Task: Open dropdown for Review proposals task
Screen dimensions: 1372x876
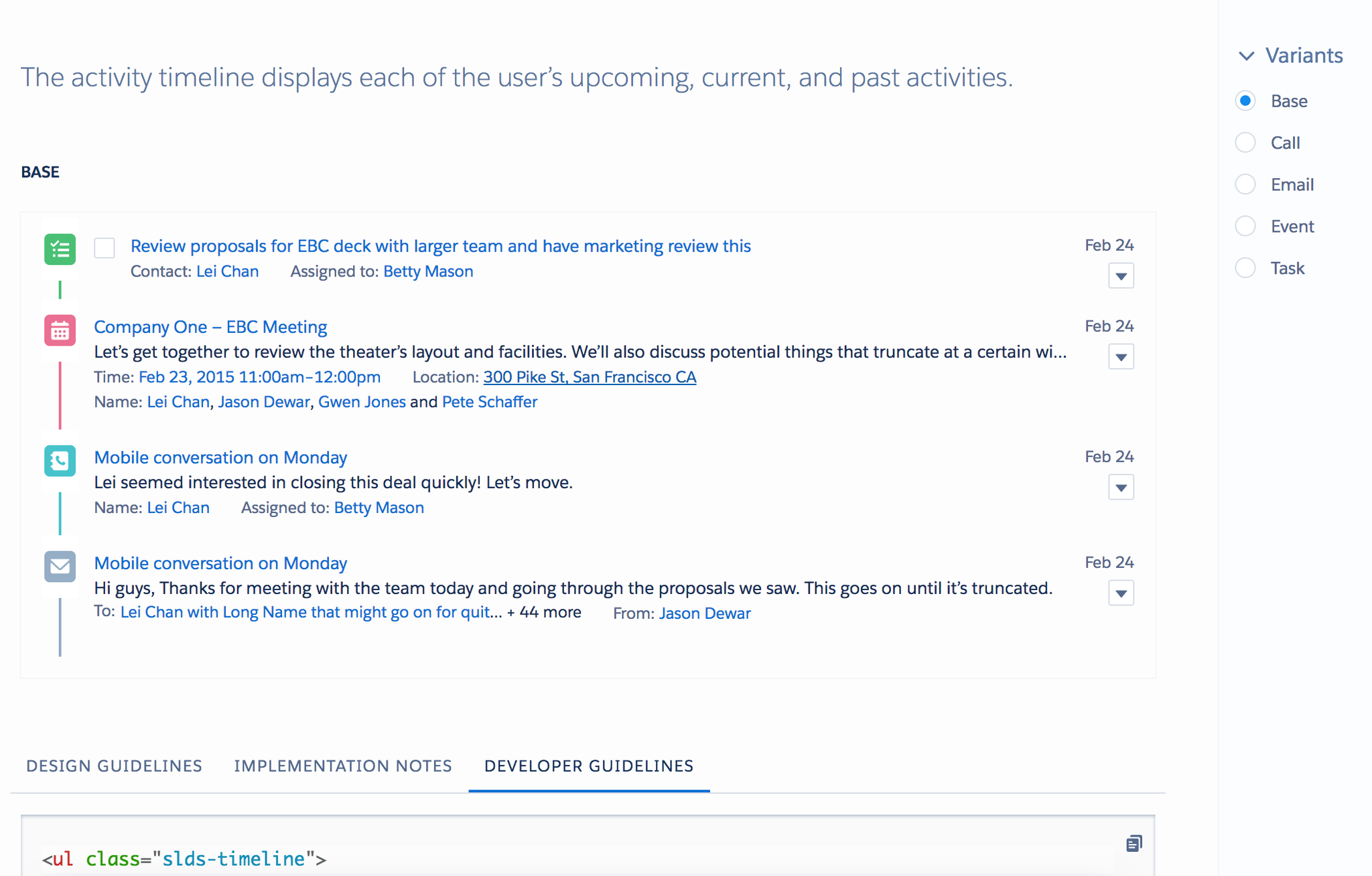Action: click(1121, 276)
